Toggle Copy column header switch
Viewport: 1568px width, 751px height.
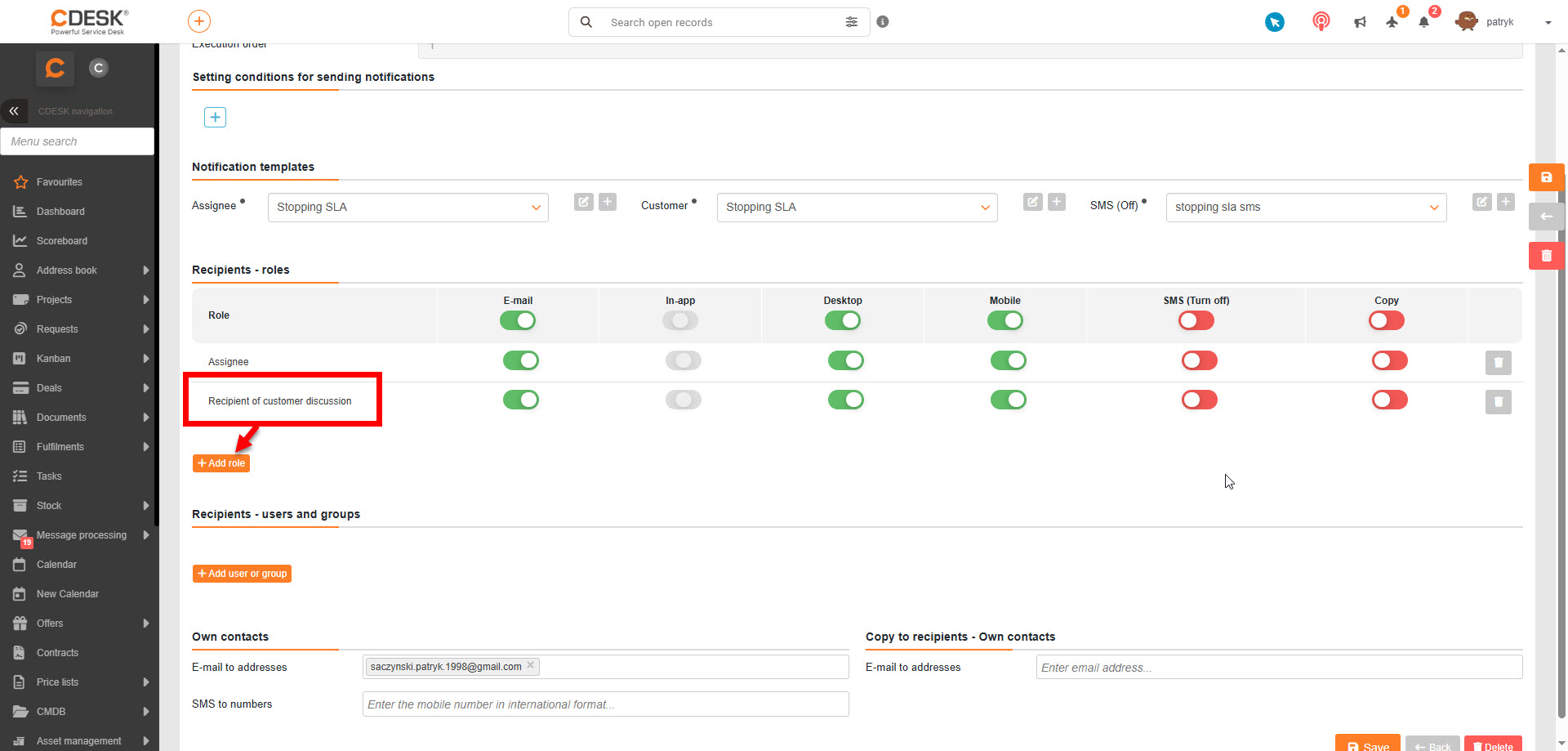[x=1387, y=320]
